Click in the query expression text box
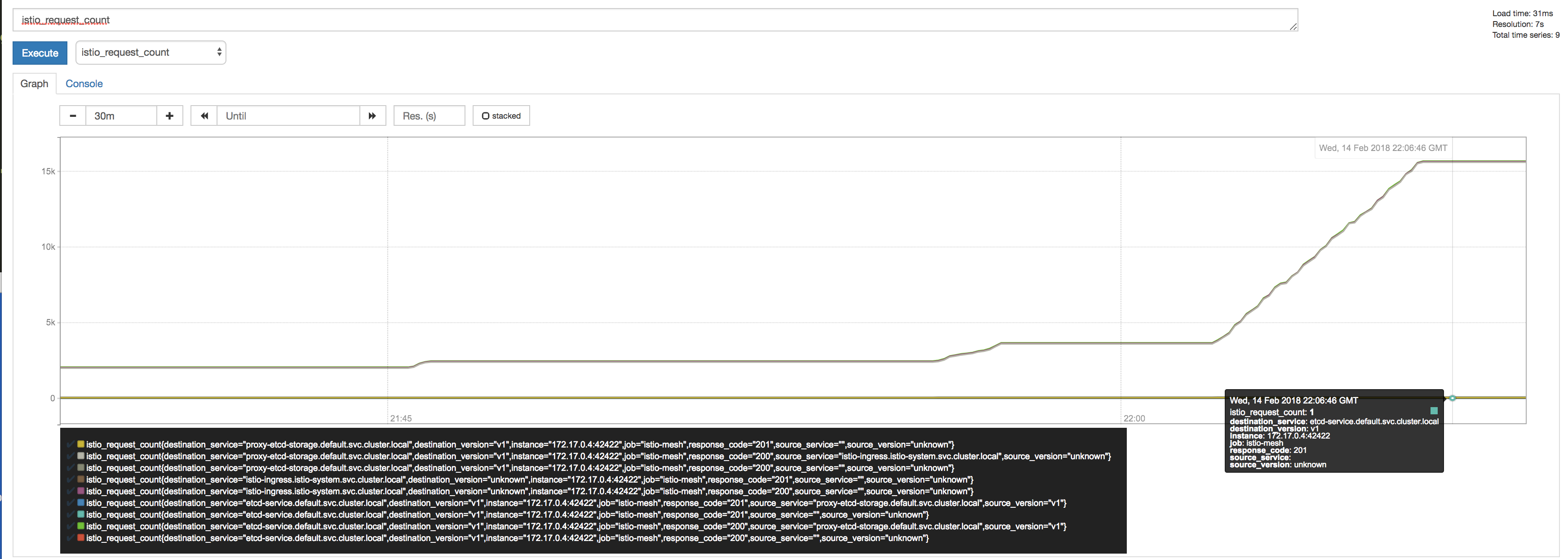Viewport: 1568px width, 559px height. tap(654, 20)
